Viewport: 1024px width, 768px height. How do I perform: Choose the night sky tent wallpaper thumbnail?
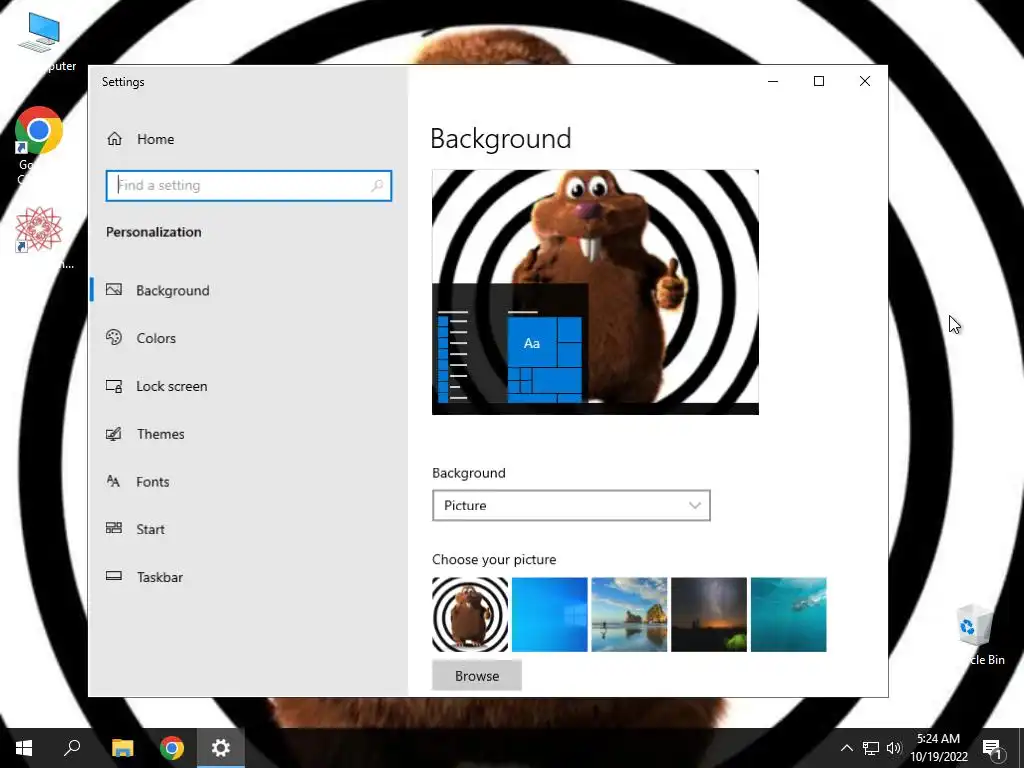[x=709, y=615]
